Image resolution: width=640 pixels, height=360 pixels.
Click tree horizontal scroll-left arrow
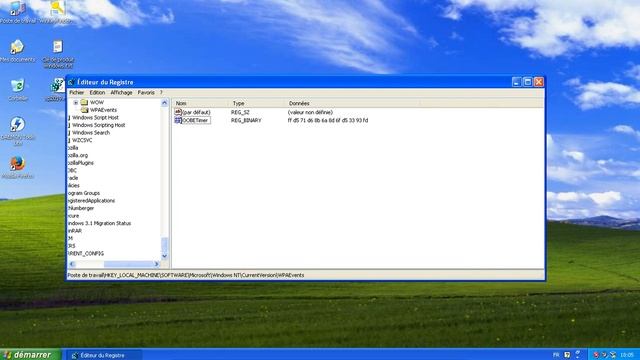[72, 264]
